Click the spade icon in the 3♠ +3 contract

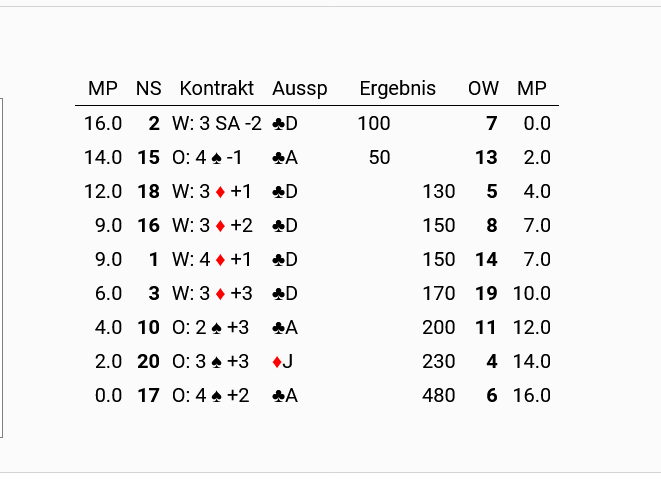pos(216,362)
